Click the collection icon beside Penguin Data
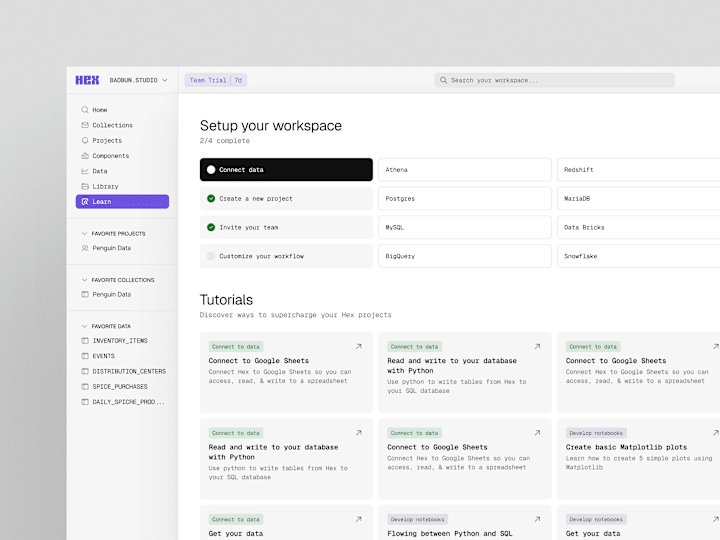Image resolution: width=720 pixels, height=540 pixels. (85, 294)
